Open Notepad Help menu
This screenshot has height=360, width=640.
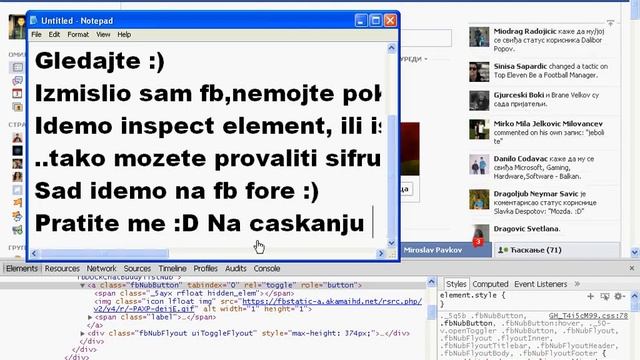(124, 35)
